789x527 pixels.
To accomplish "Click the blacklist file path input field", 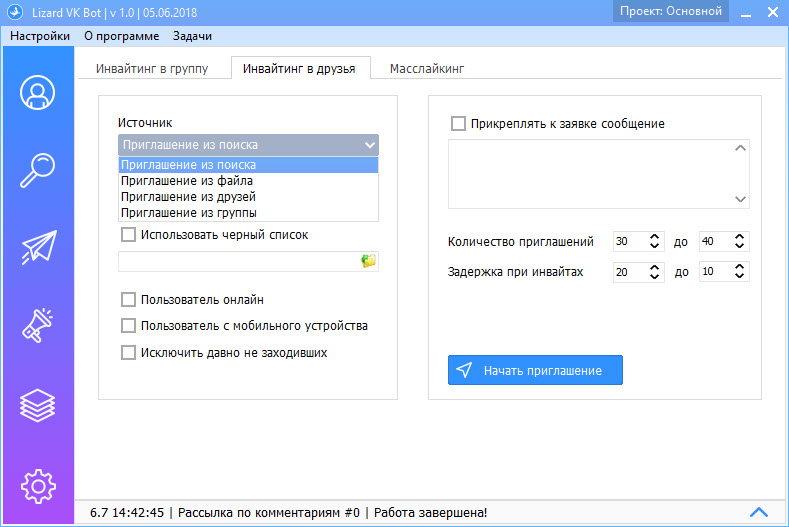I will (238, 261).
